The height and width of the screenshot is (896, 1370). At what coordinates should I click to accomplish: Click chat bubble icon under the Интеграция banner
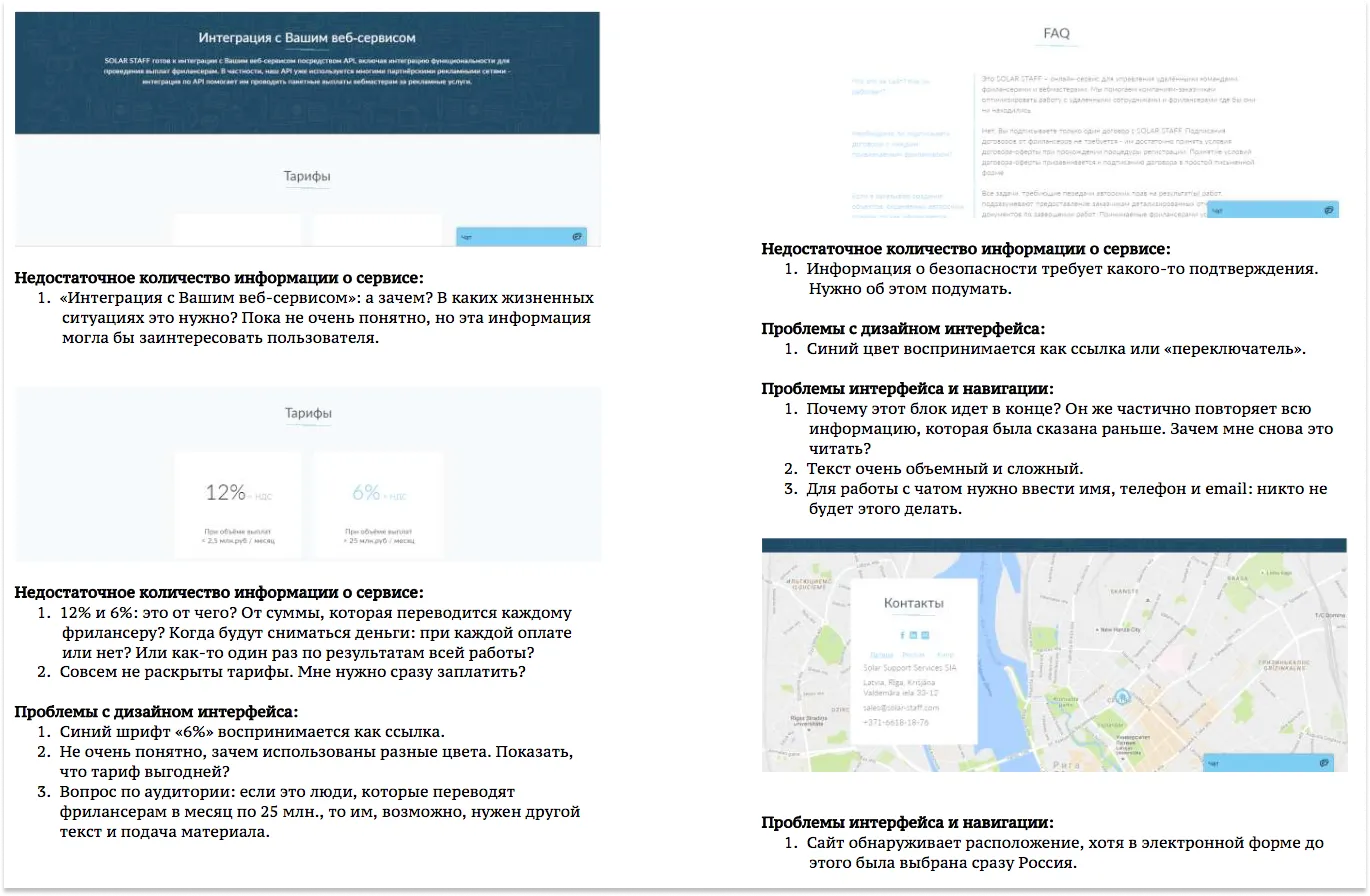(577, 236)
